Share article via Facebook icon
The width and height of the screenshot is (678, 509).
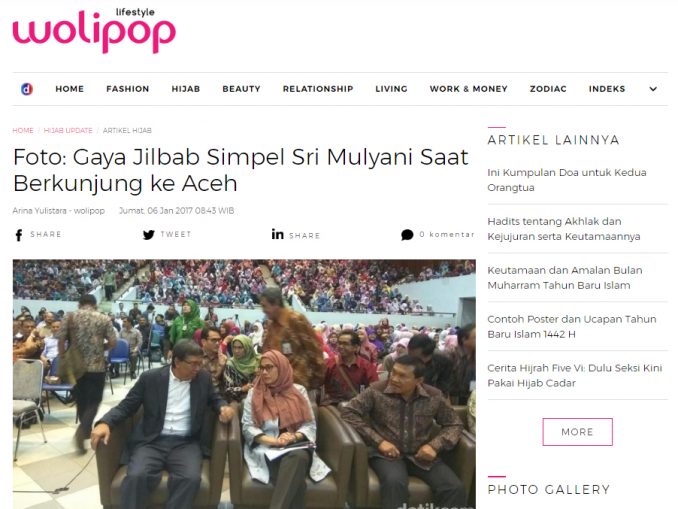tap(19, 235)
